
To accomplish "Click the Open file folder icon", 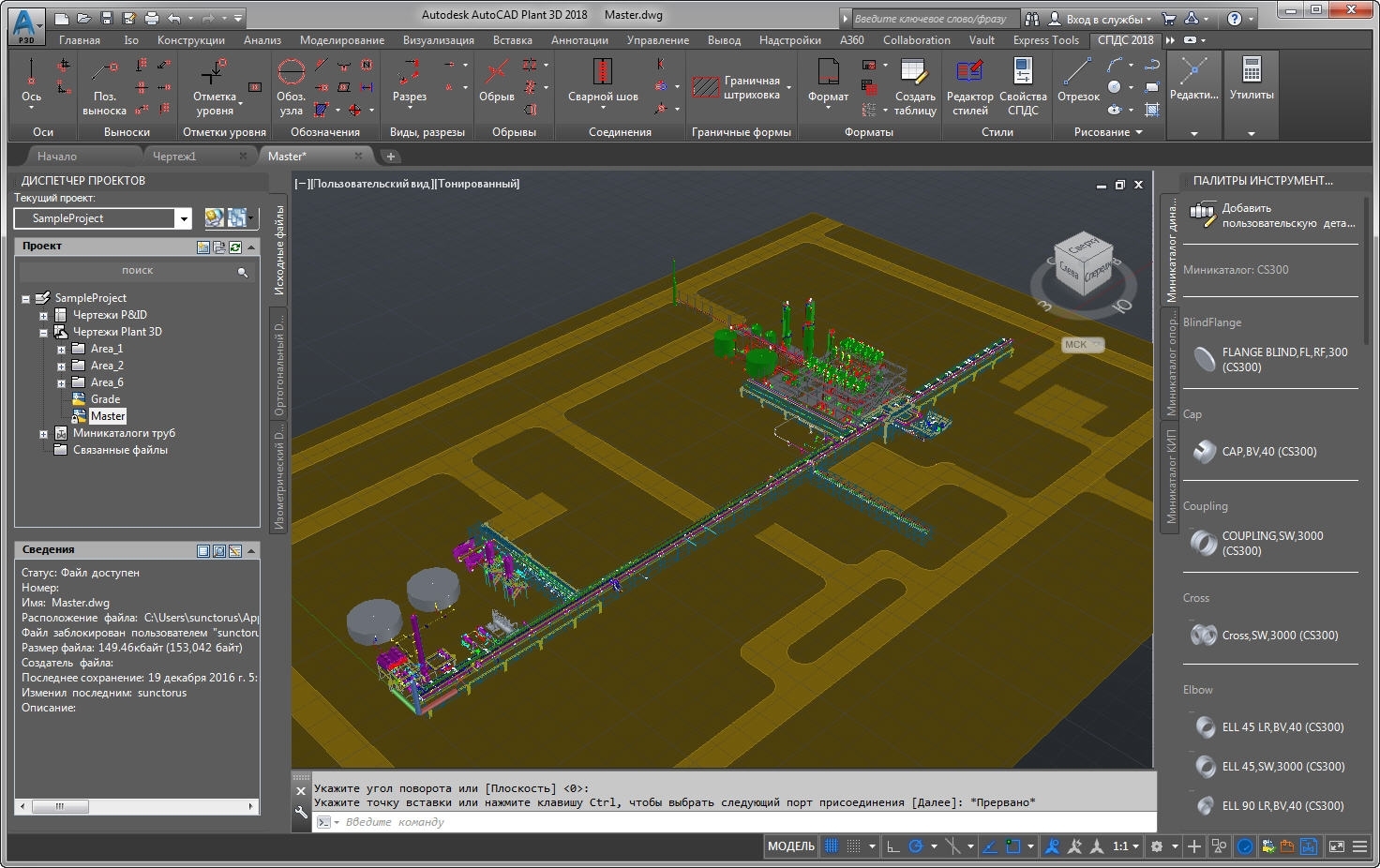I will pos(84,18).
